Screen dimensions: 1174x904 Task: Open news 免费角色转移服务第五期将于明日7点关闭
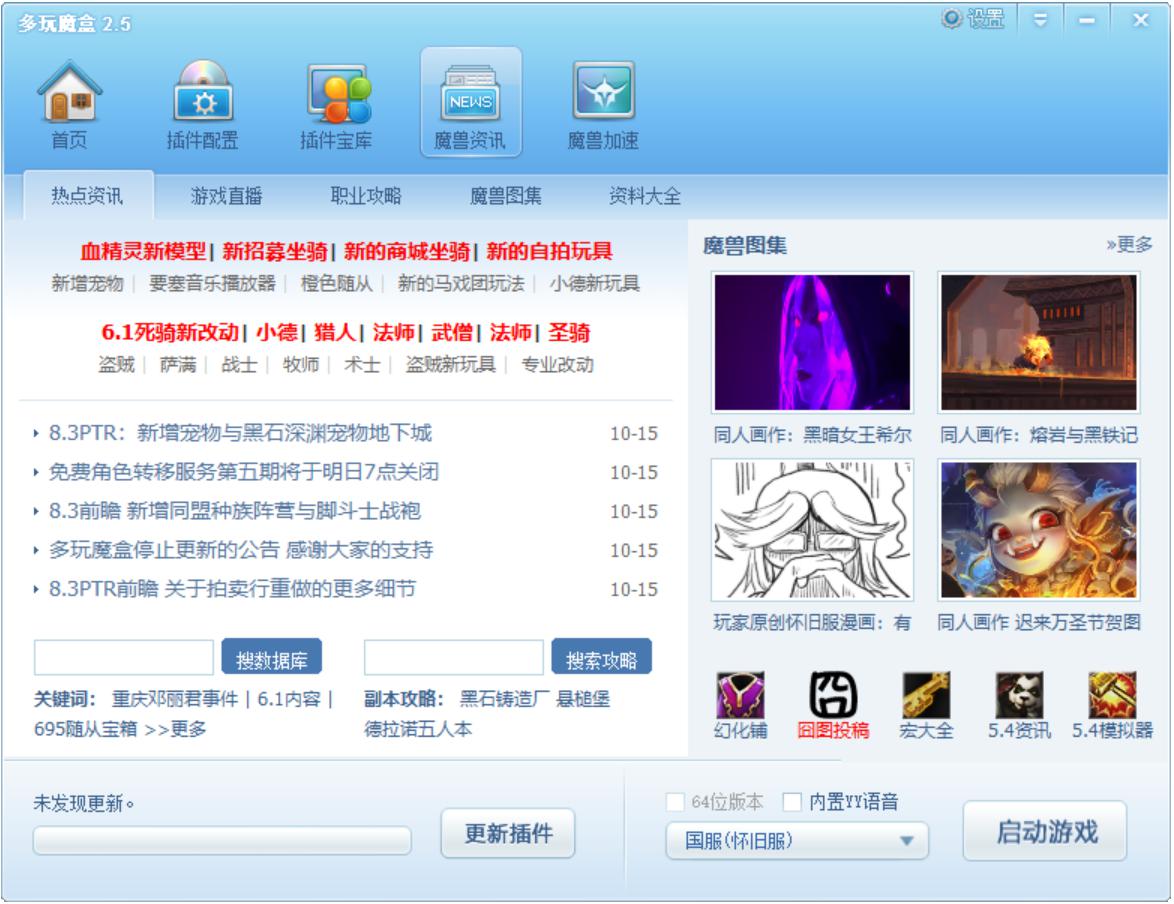243,472
